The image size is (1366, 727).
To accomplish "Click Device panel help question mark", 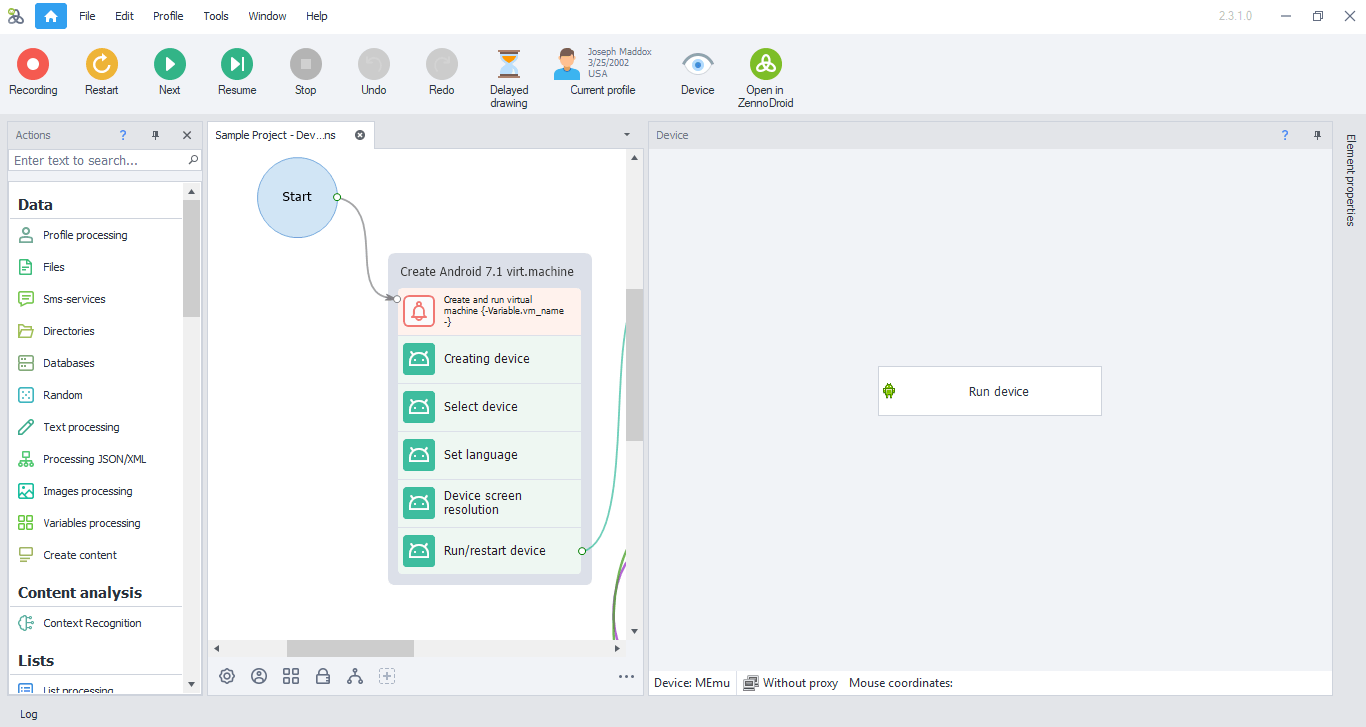I will (1285, 135).
